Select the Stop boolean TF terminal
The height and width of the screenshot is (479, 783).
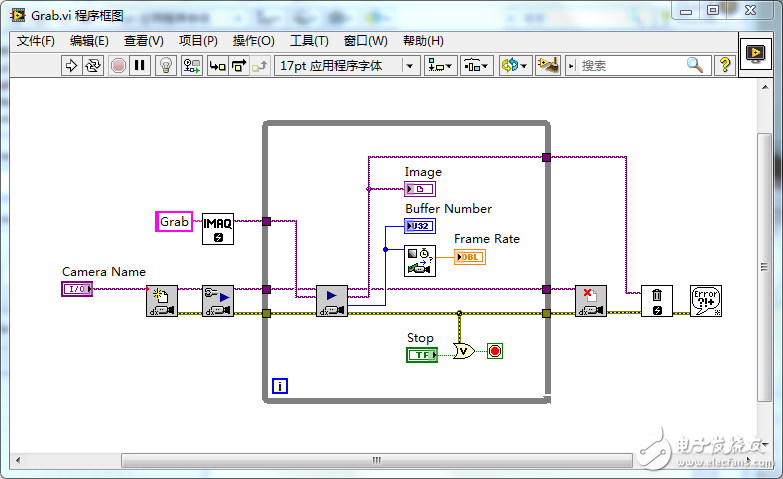(x=422, y=355)
